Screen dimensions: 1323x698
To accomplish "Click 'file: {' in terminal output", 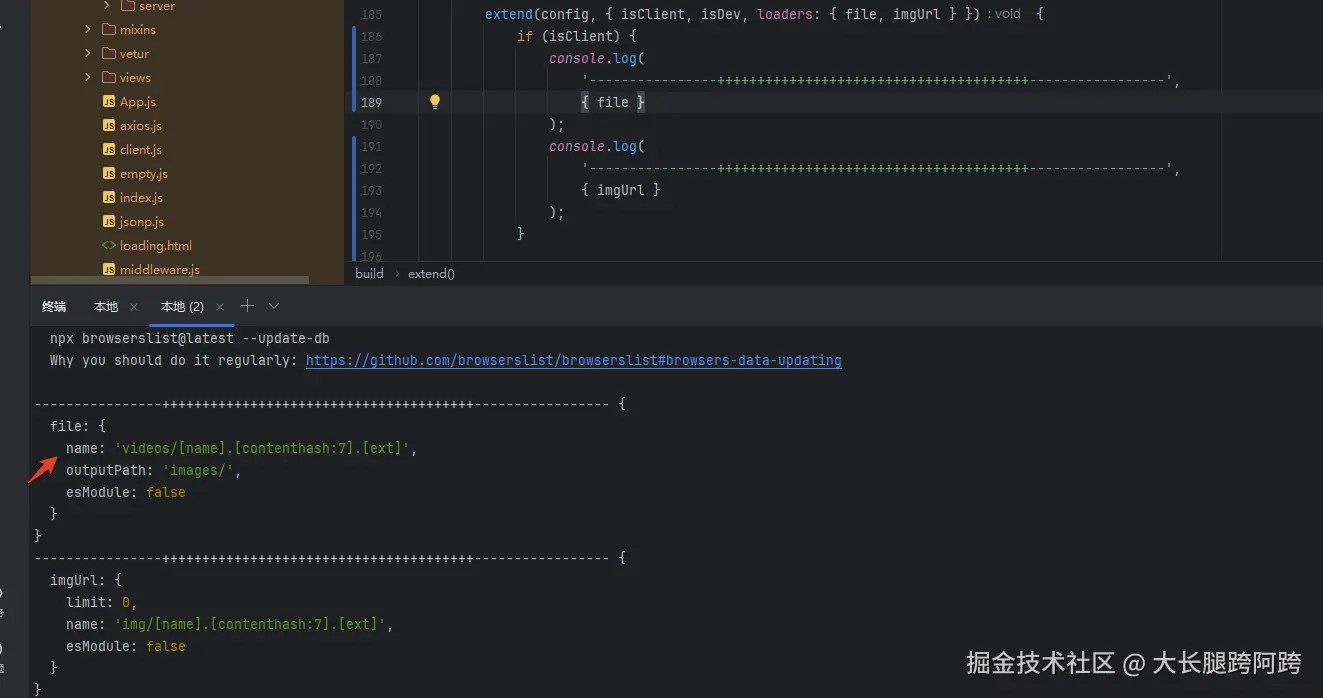I will tap(78, 426).
